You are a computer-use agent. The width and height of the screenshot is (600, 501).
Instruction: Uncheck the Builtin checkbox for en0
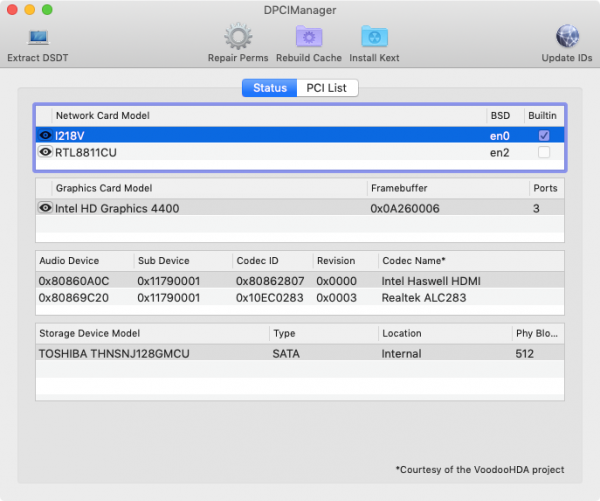pyautogui.click(x=544, y=135)
